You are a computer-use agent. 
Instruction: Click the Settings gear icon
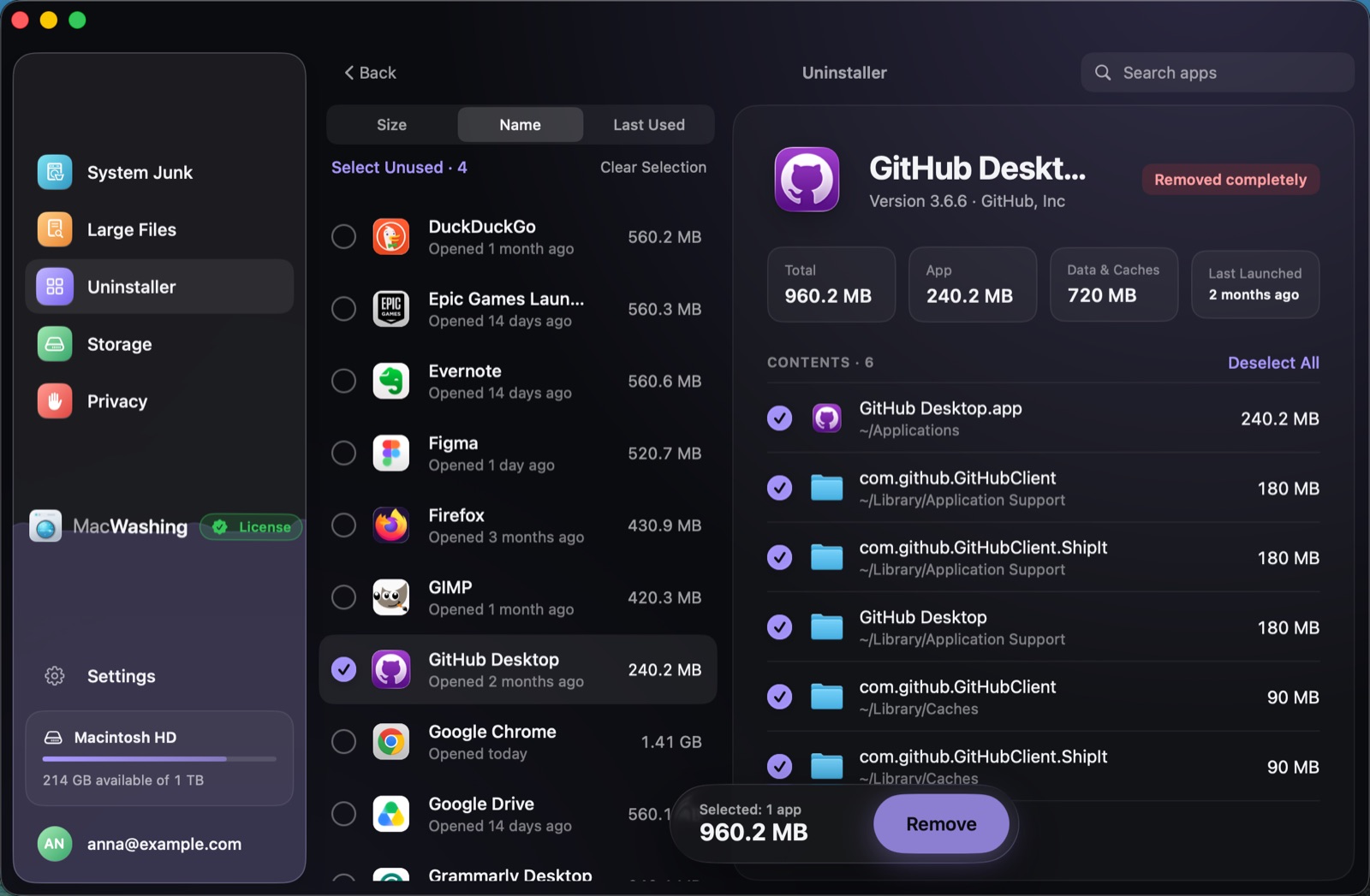coord(55,676)
